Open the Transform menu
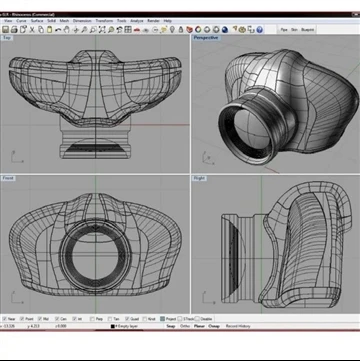The height and width of the screenshot is (361, 360). point(104,21)
